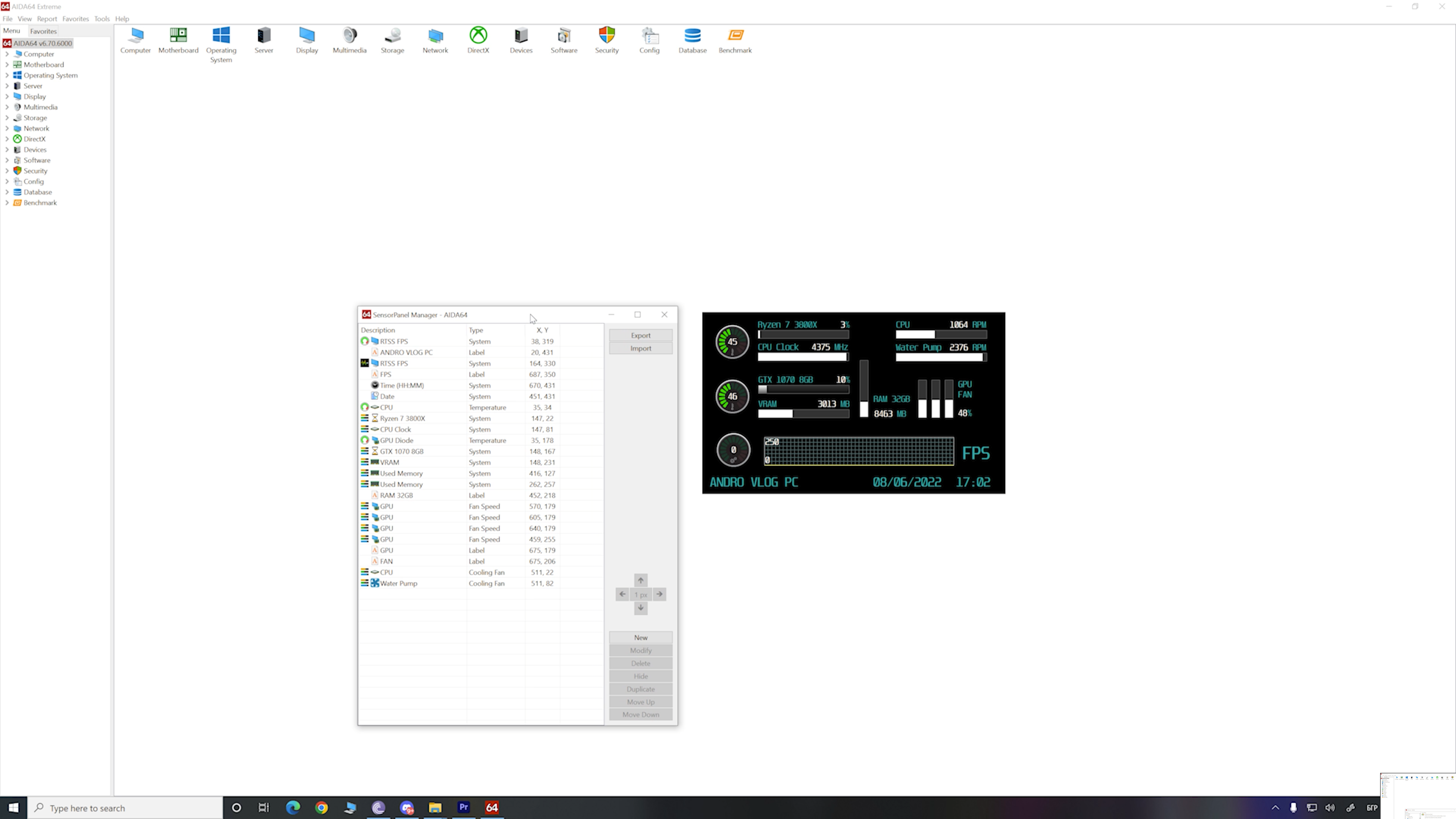Viewport: 1456px width, 819px height.
Task: Expand the Benchmark tree node
Action: 7,203
